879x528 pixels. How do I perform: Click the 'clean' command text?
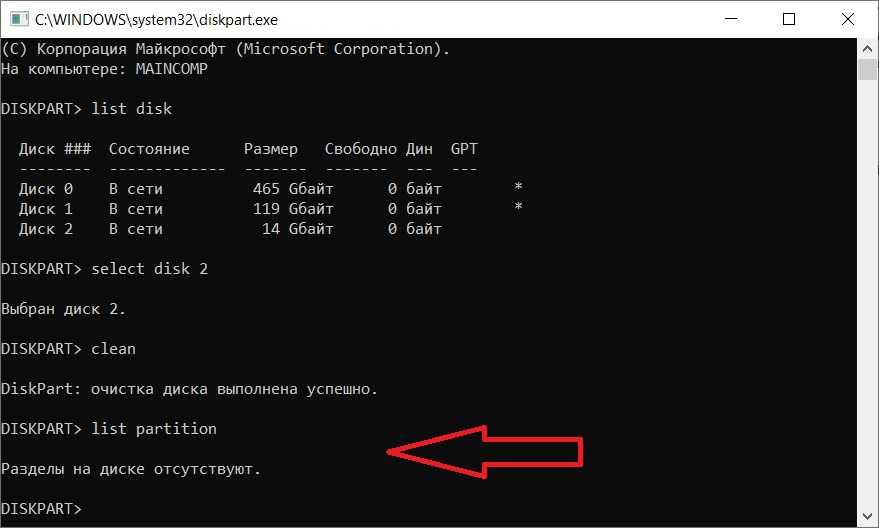click(x=113, y=349)
